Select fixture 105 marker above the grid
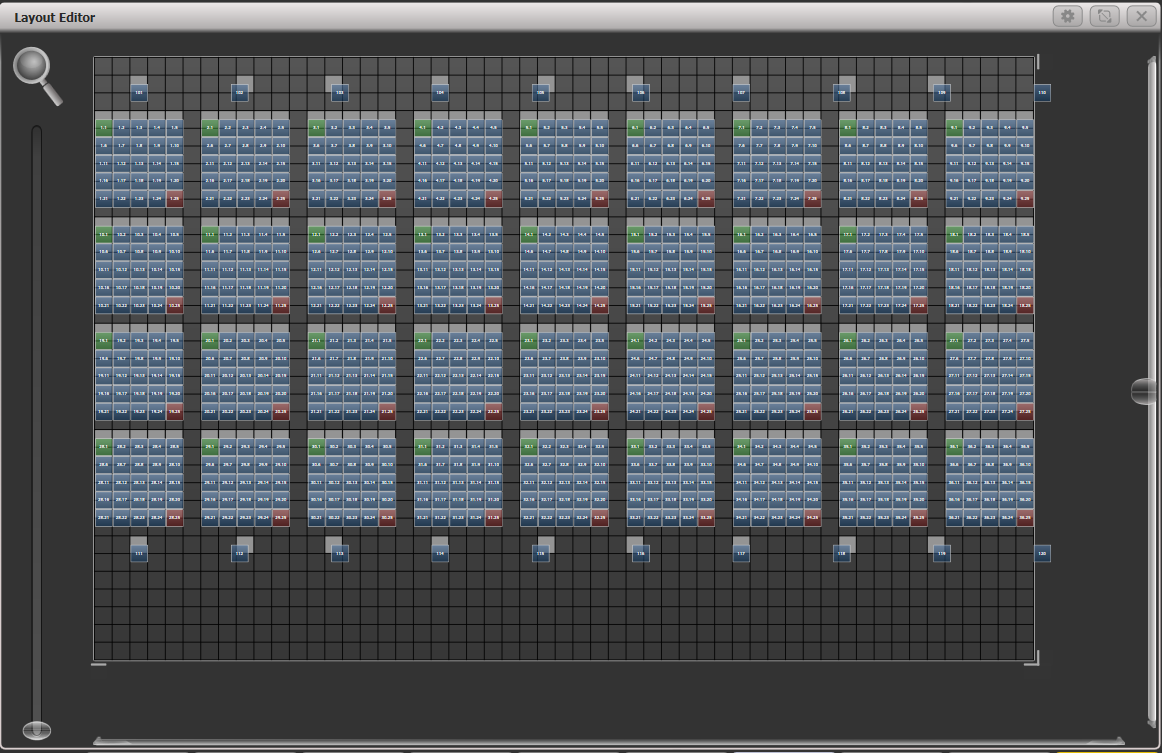 [x=541, y=92]
